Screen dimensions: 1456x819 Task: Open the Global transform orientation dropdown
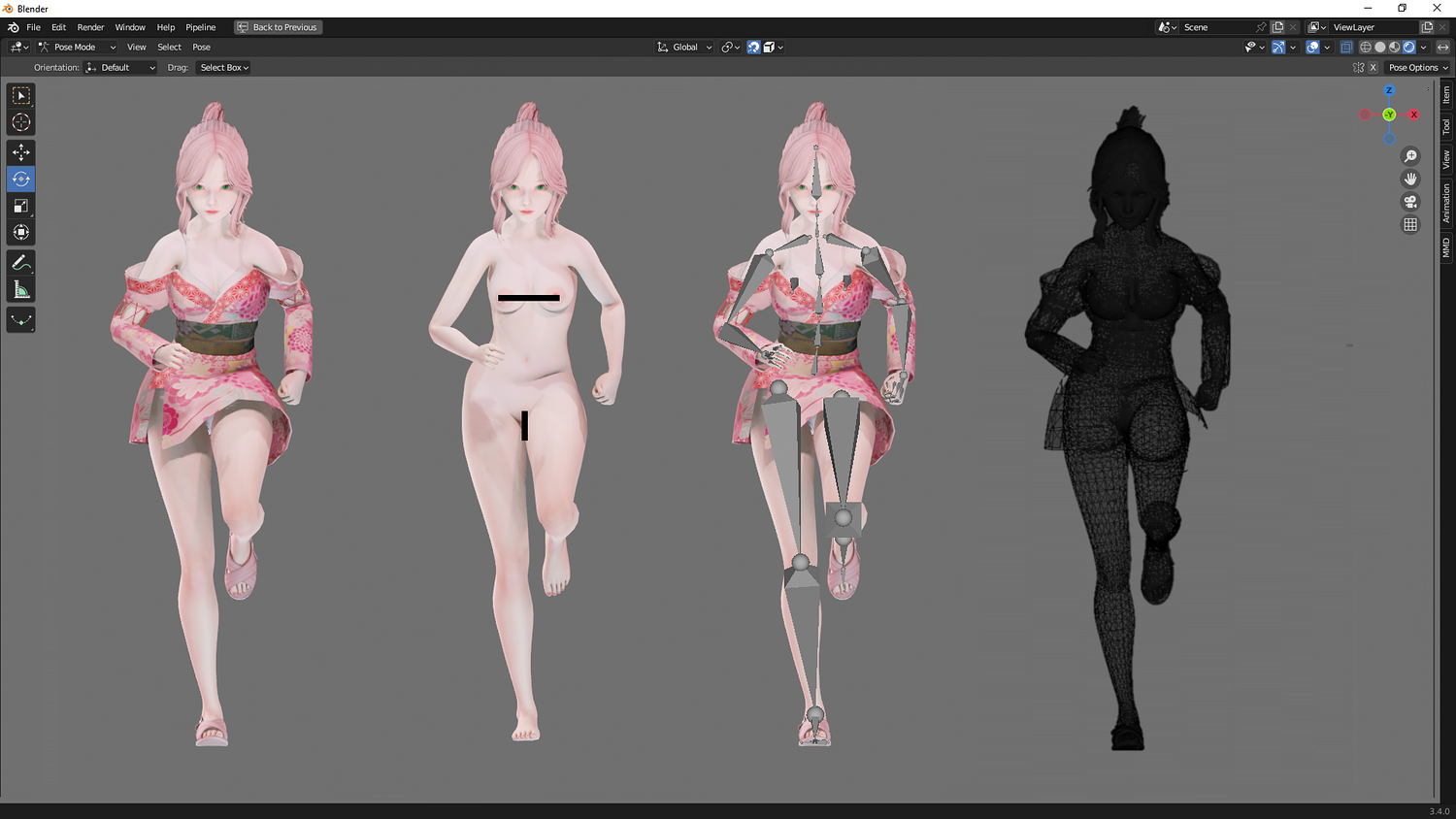(684, 47)
